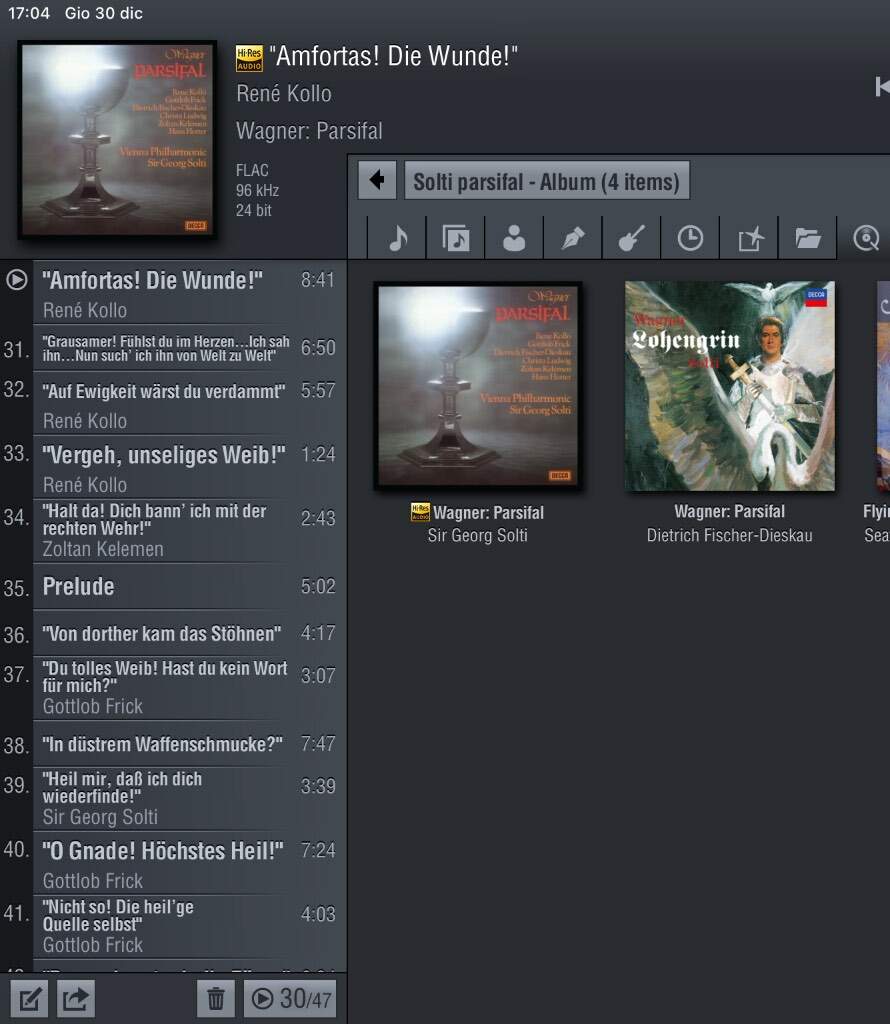Open the Lohengrin album cover
Screen dimensions: 890x1024
click(729, 386)
